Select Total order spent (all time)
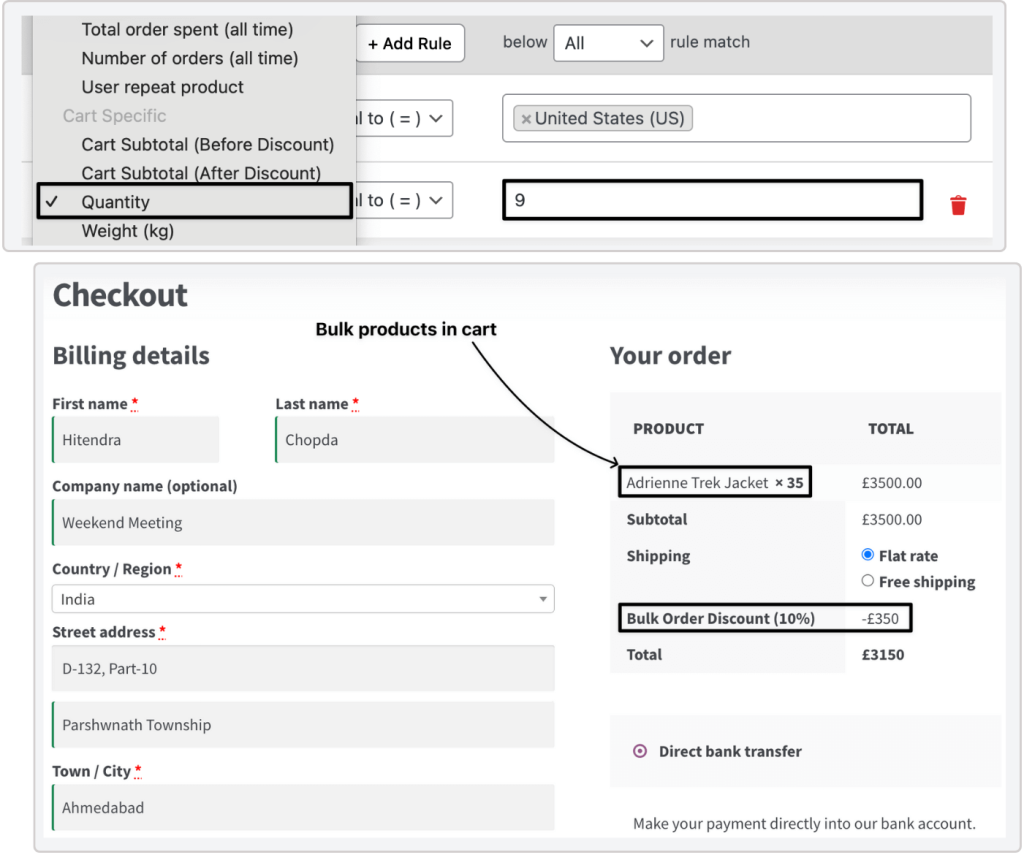 pyautogui.click(x=187, y=30)
